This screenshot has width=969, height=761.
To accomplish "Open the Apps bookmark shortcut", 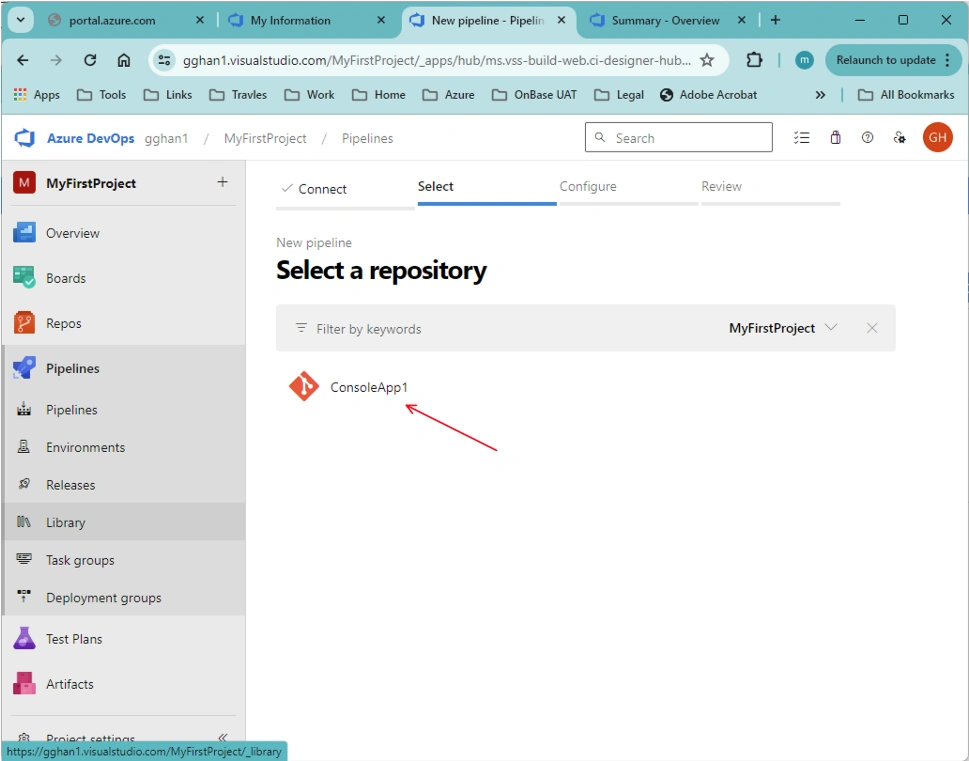I will pos(37,95).
